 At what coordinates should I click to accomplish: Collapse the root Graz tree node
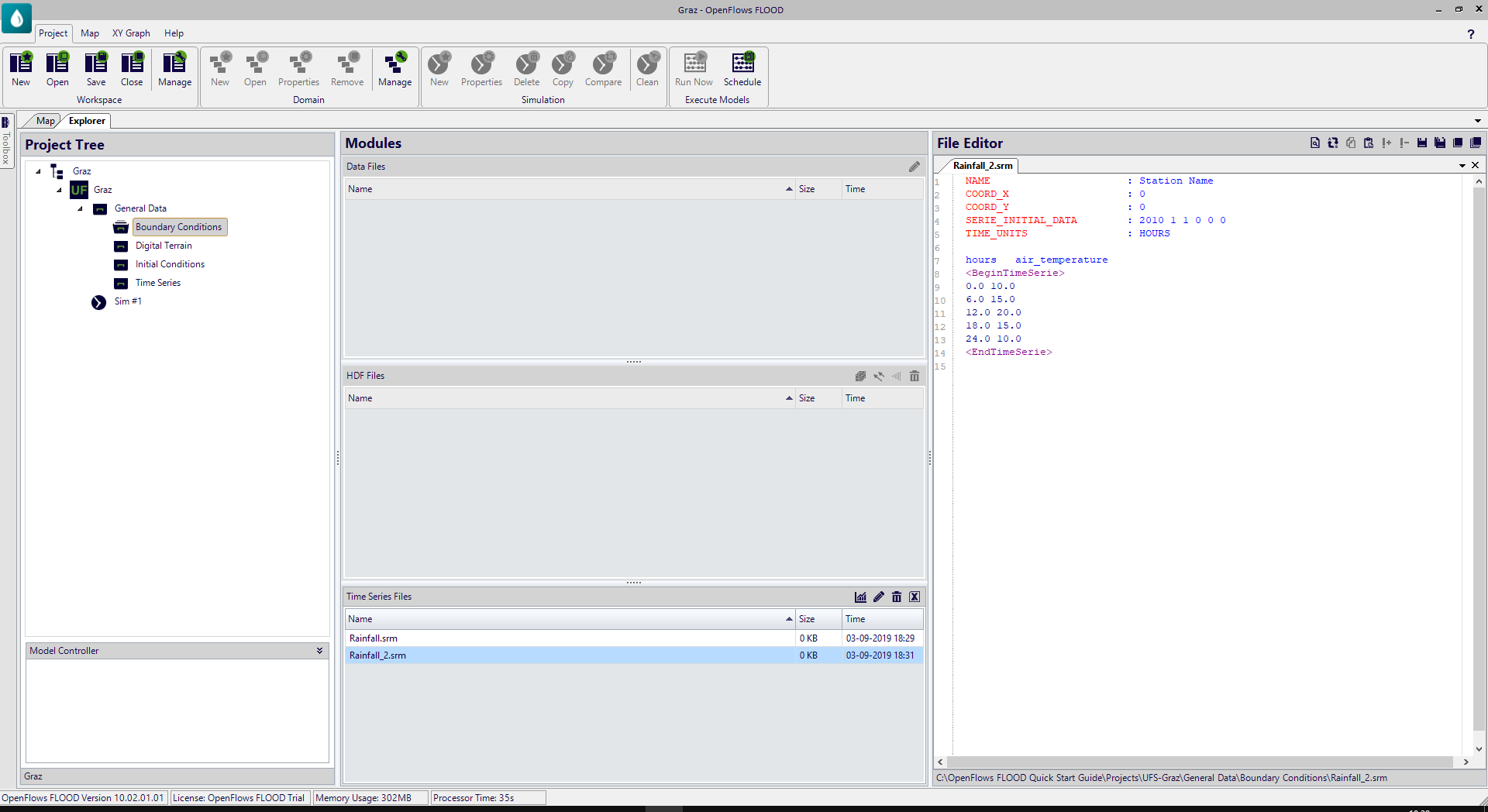coord(38,171)
